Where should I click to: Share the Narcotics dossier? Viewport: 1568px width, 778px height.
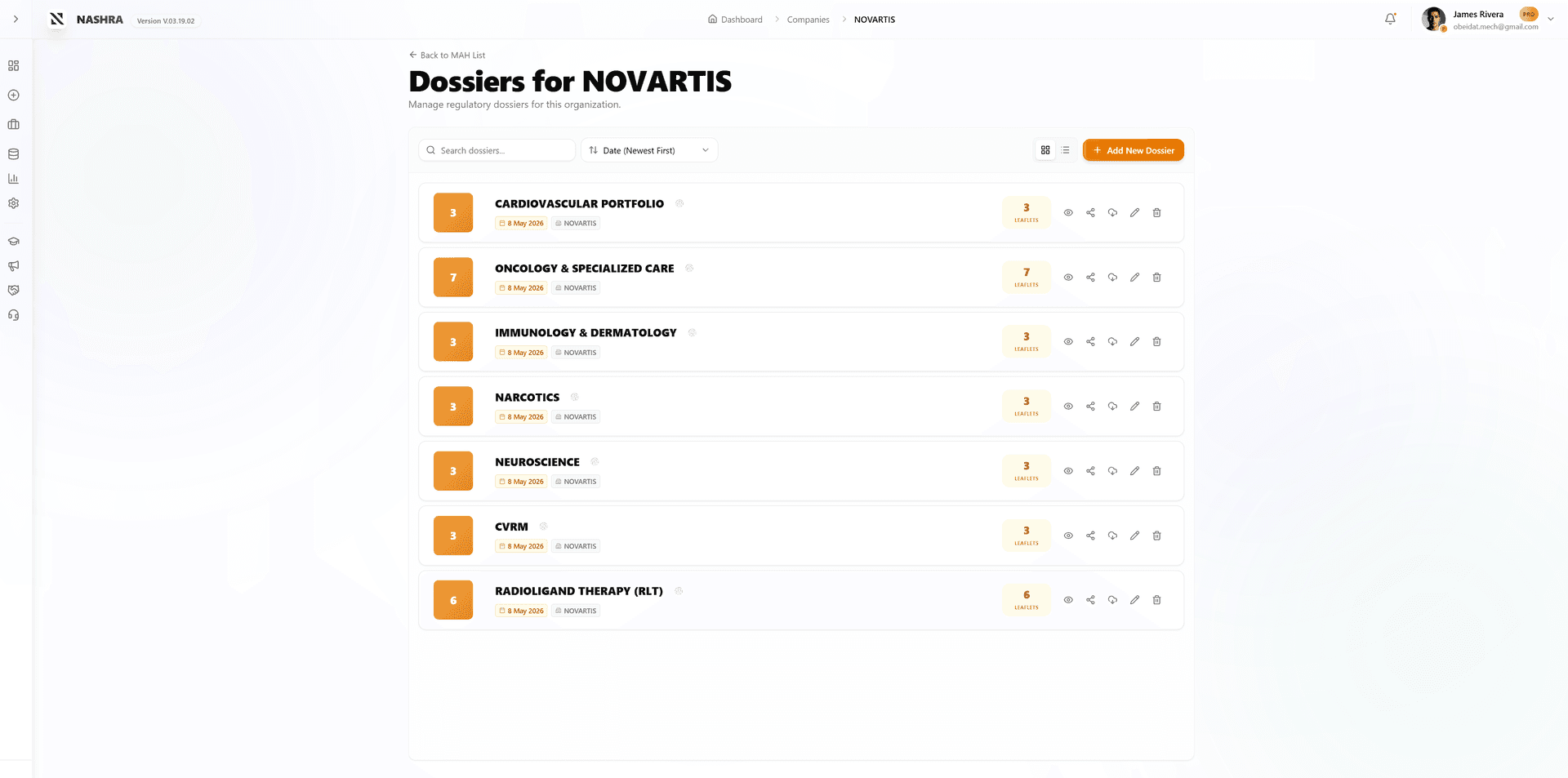pyautogui.click(x=1090, y=406)
